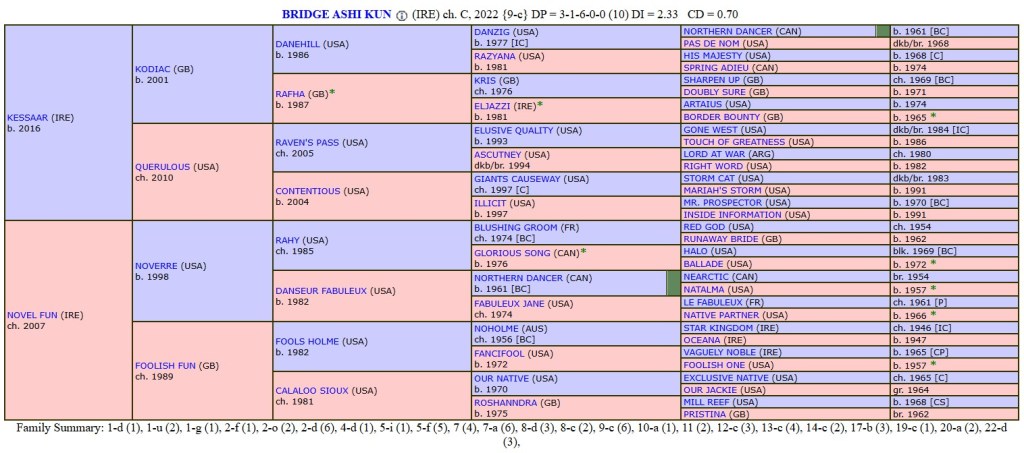Follow the KODIAC link
Image resolution: width=1024 pixels, height=453 pixels.
point(153,68)
